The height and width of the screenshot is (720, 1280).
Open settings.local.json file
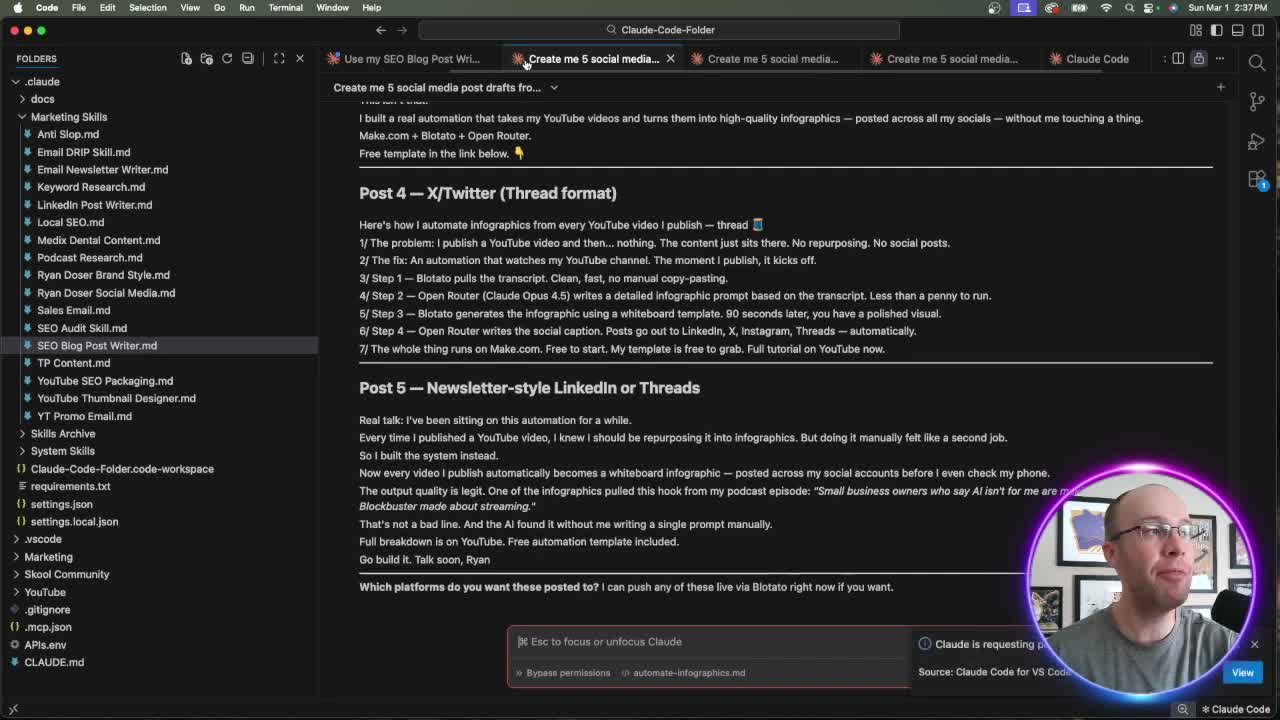pos(74,522)
